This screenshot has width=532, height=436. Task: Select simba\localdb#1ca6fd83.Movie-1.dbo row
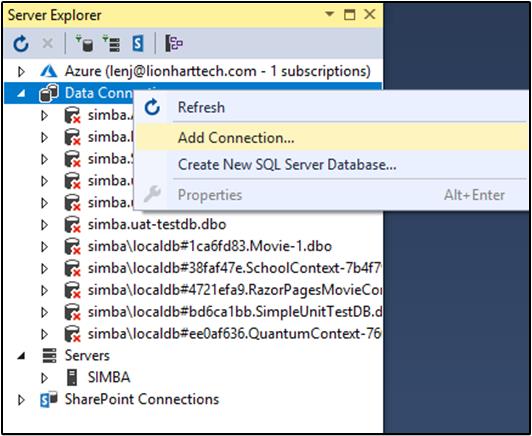210,246
